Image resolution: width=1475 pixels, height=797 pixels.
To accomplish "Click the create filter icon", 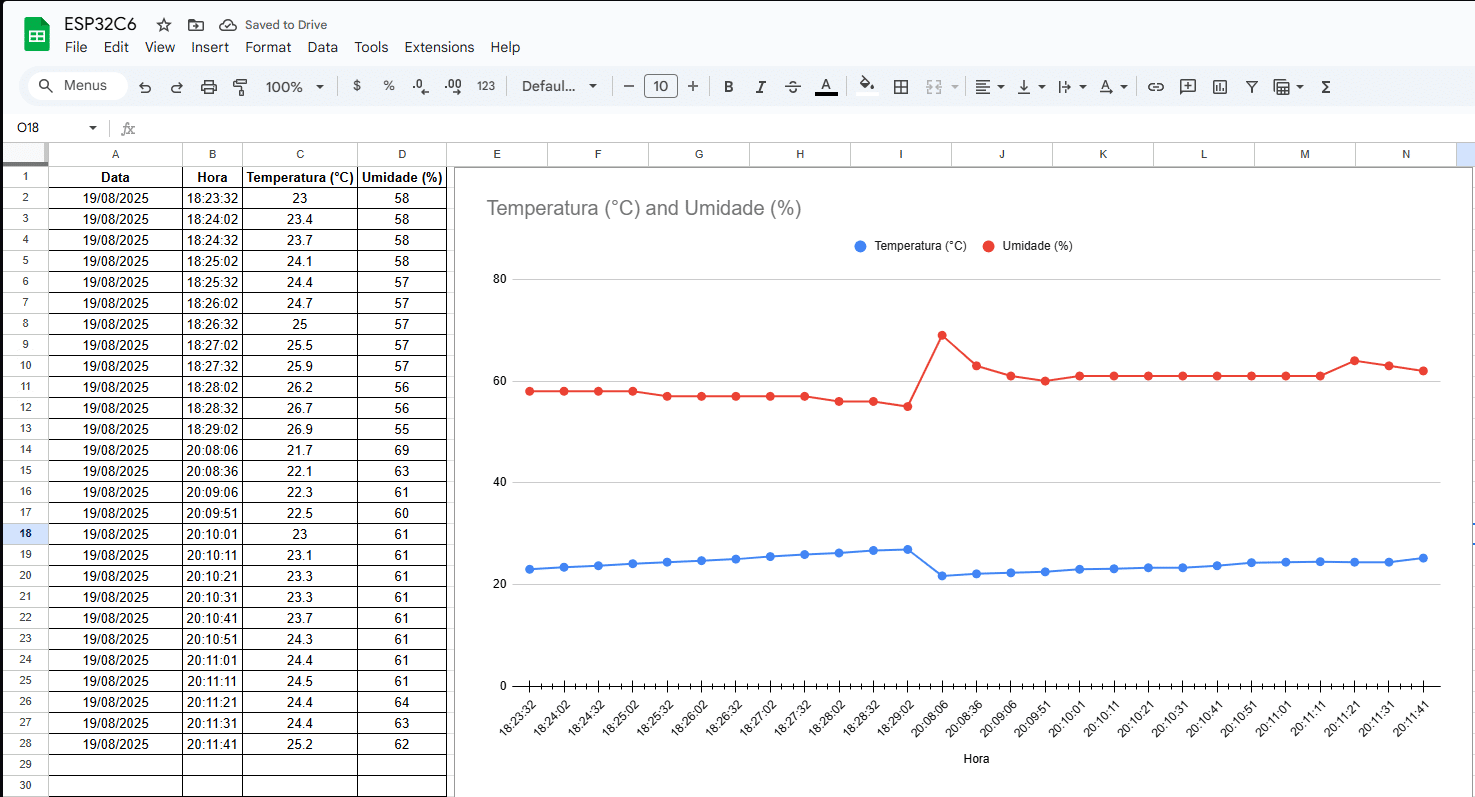I will [1251, 87].
